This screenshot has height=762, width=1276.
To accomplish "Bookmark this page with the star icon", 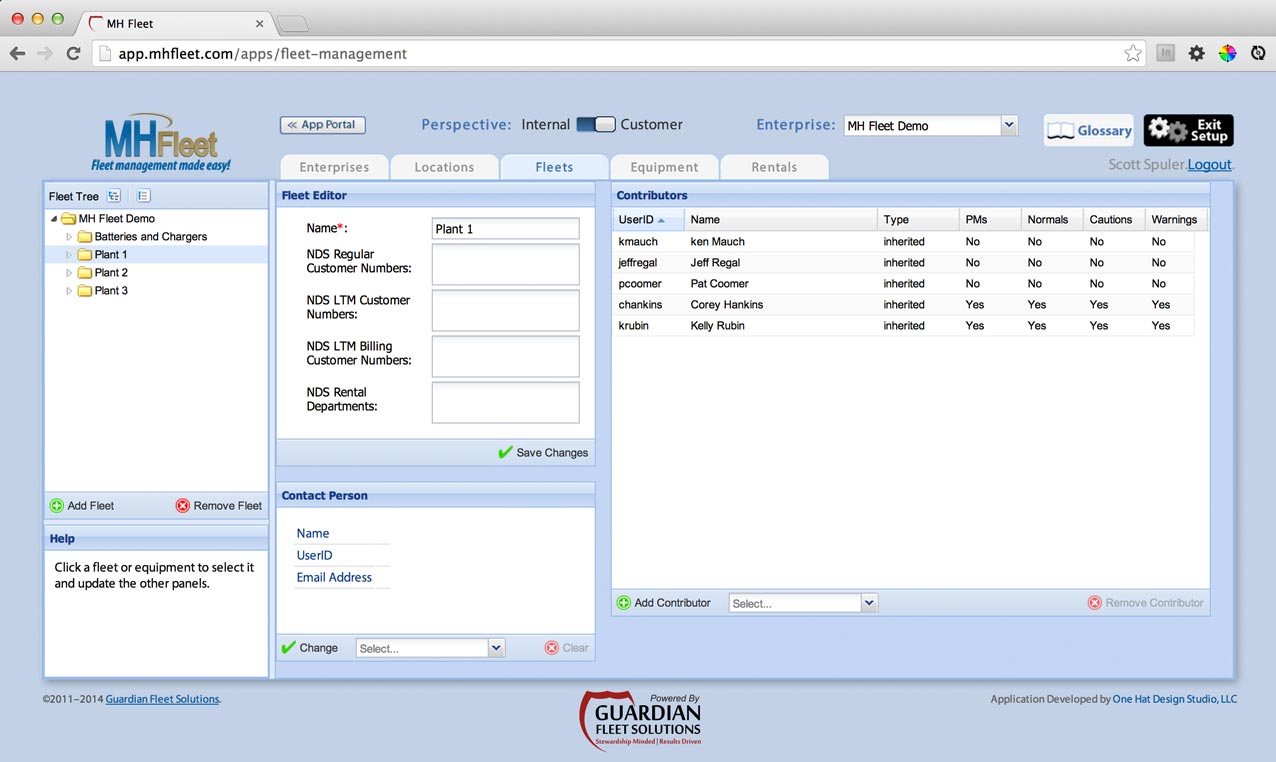I will 1133,54.
